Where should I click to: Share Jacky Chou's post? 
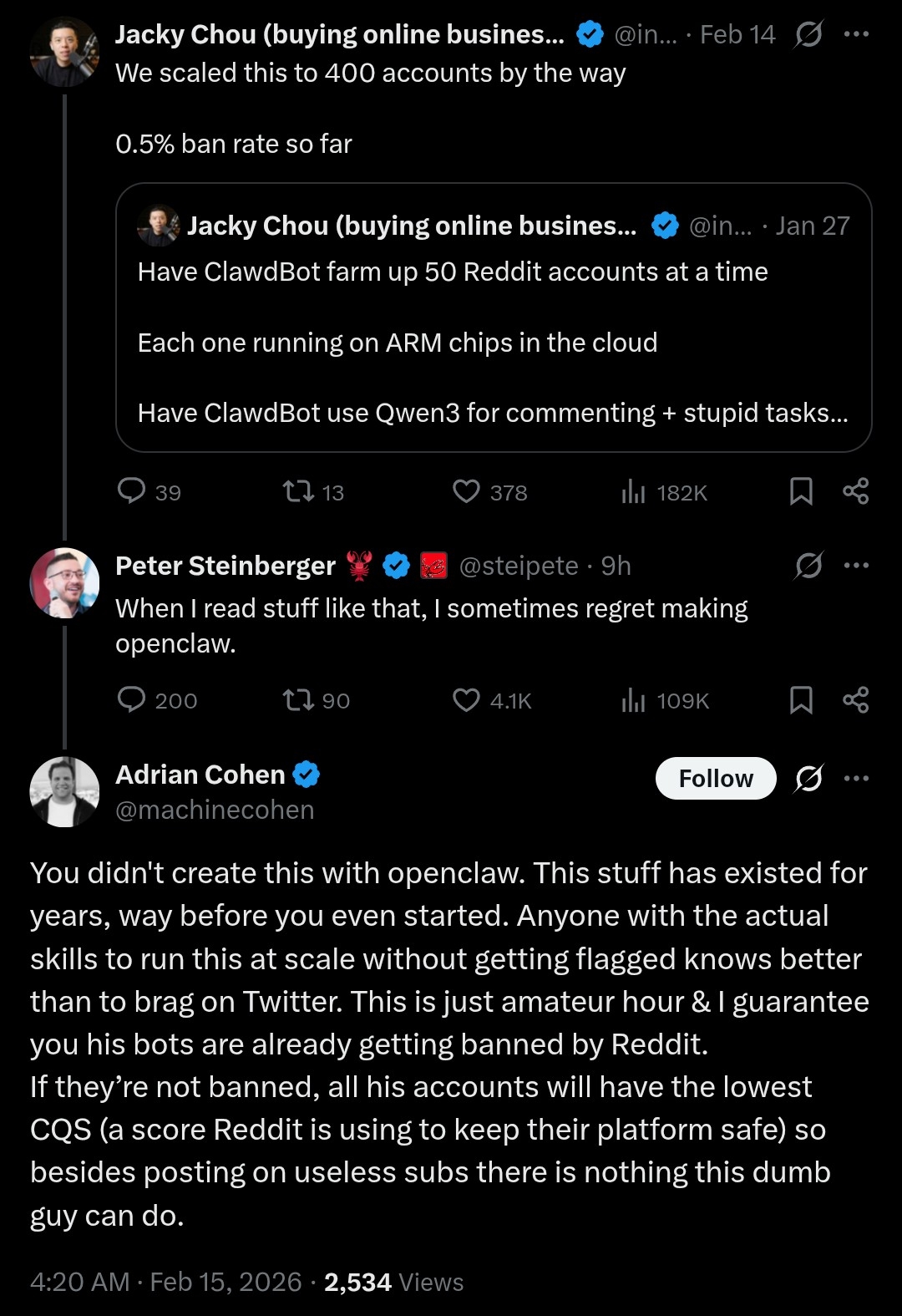856,491
